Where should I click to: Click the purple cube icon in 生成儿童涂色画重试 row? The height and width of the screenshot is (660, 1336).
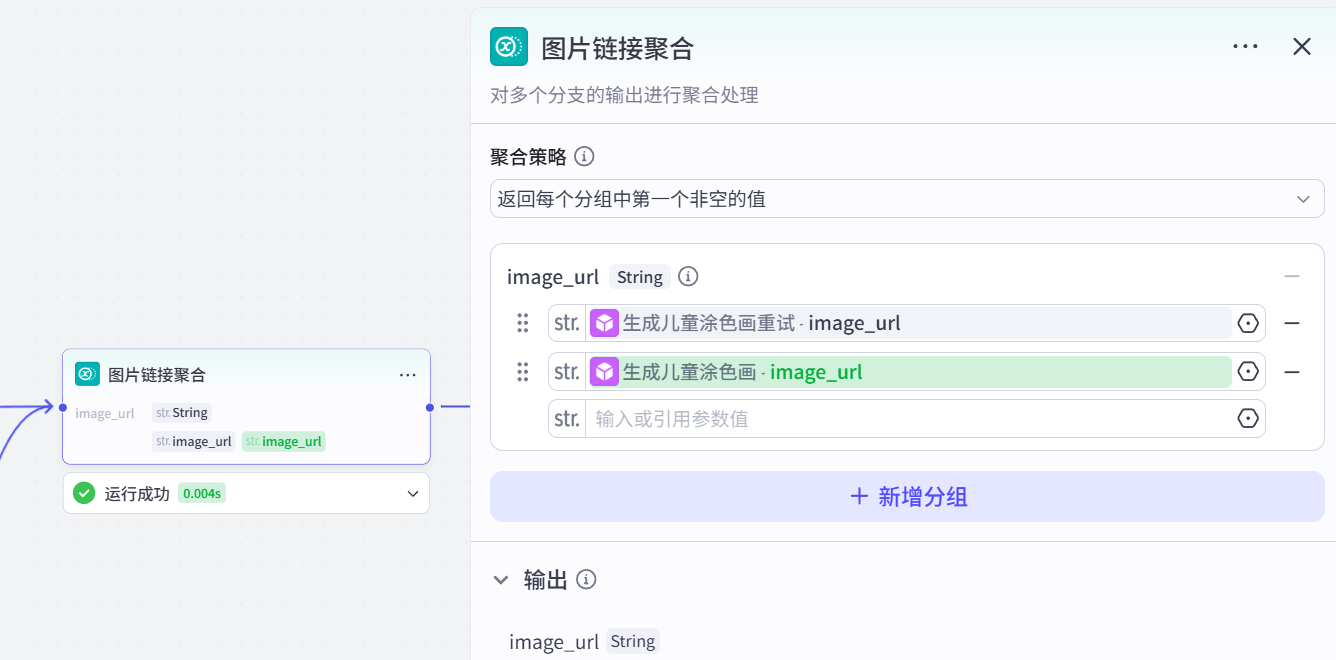click(x=605, y=323)
